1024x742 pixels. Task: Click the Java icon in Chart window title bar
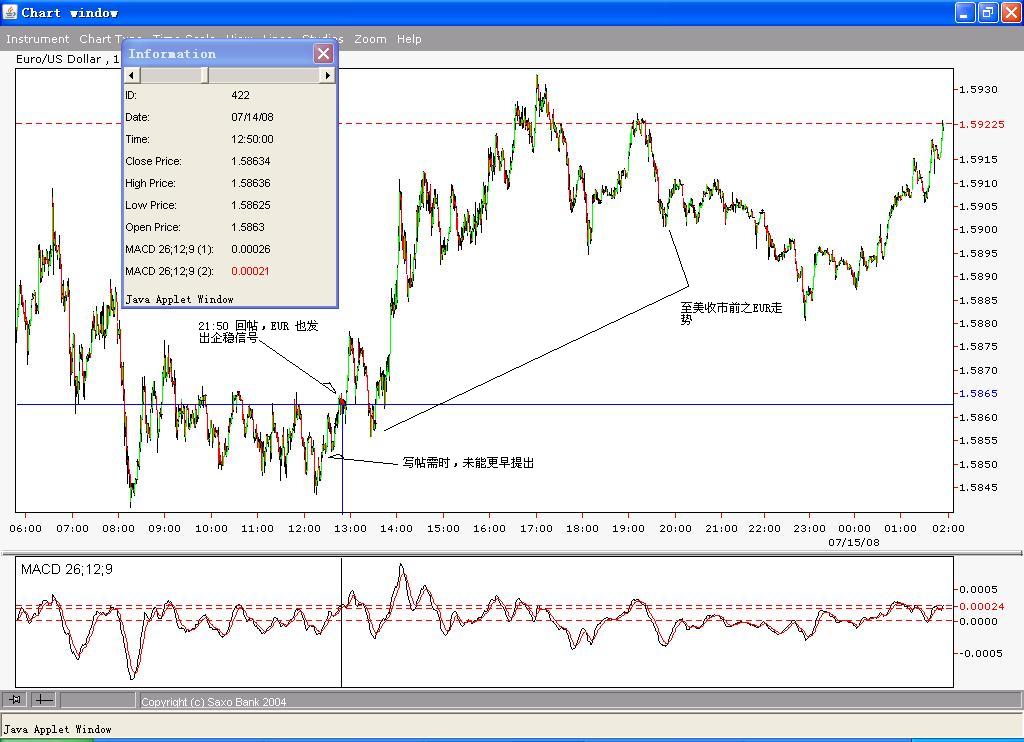click(x=10, y=12)
